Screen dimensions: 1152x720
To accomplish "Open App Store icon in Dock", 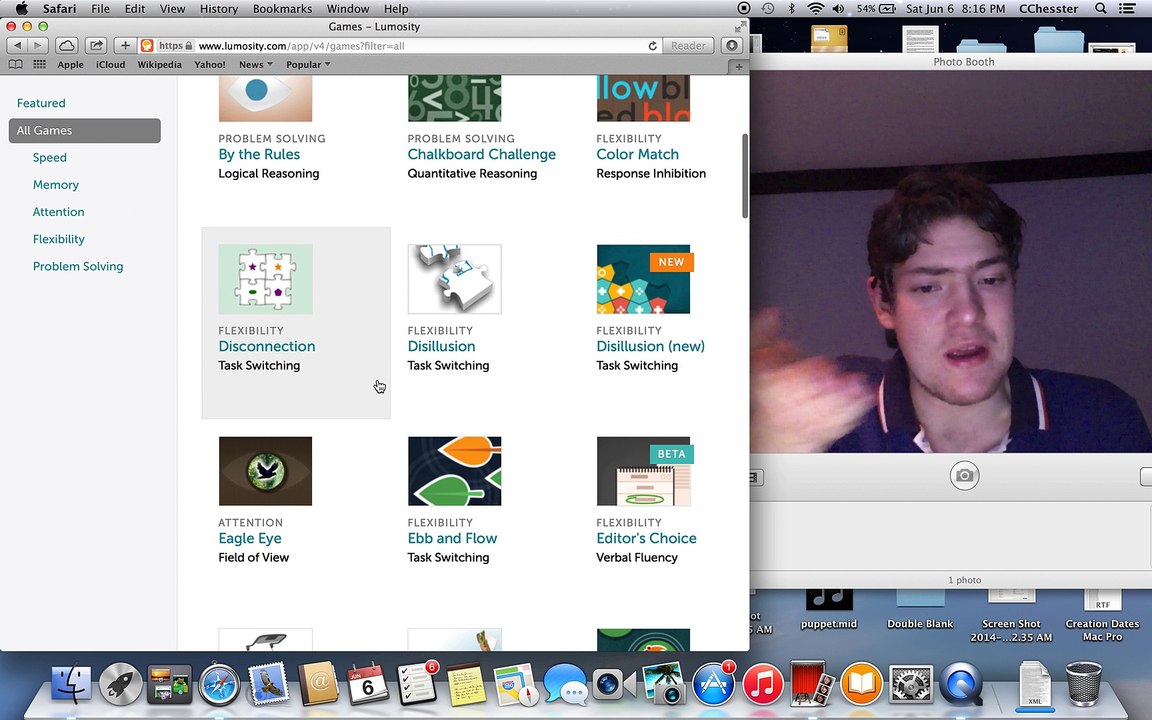I will [x=713, y=684].
